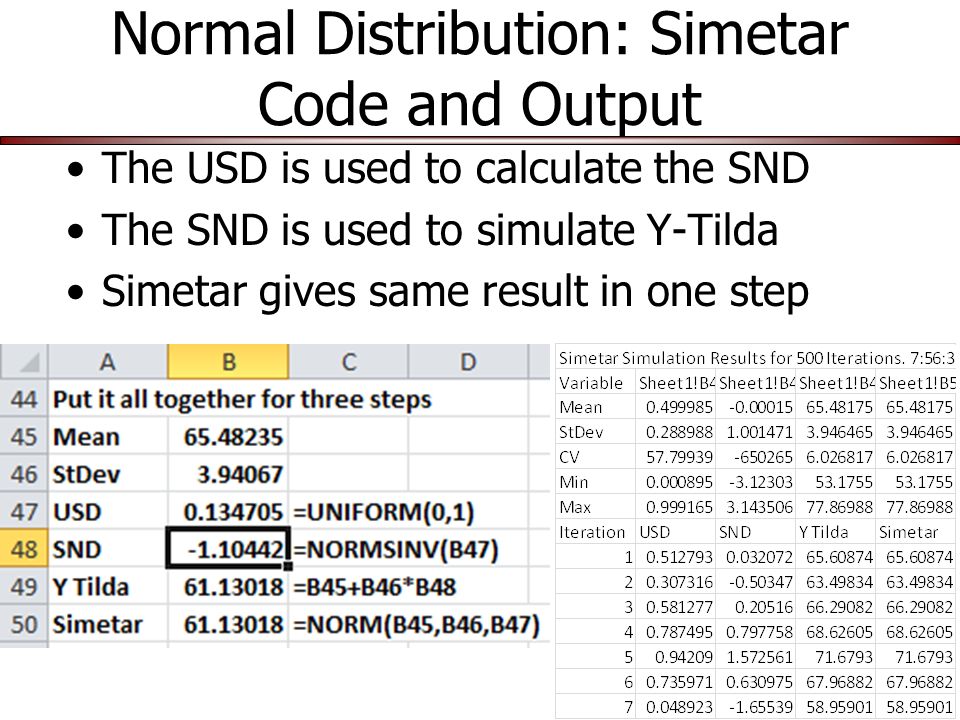Click the Min value 0.000895
This screenshot has height=720, width=960.
[x=679, y=482]
